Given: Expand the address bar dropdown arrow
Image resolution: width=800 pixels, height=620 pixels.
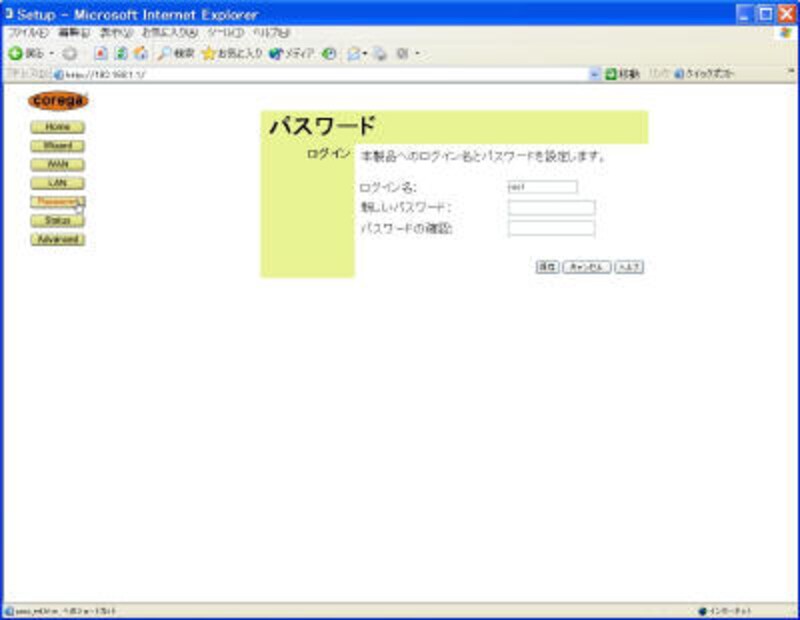Looking at the screenshot, I should (x=595, y=74).
